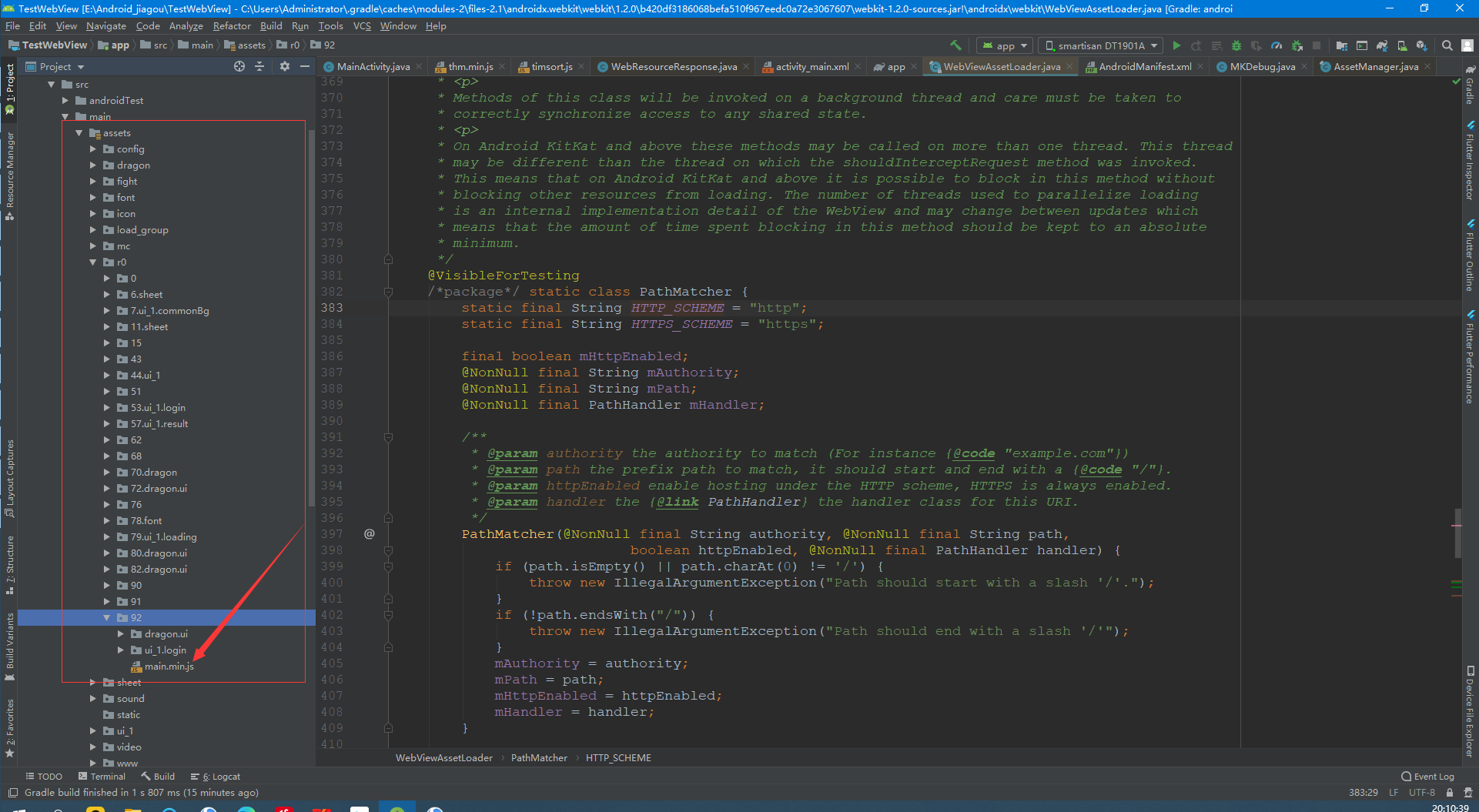Open Project panel settings gear
This screenshot has height=812, width=1479.
[x=285, y=66]
